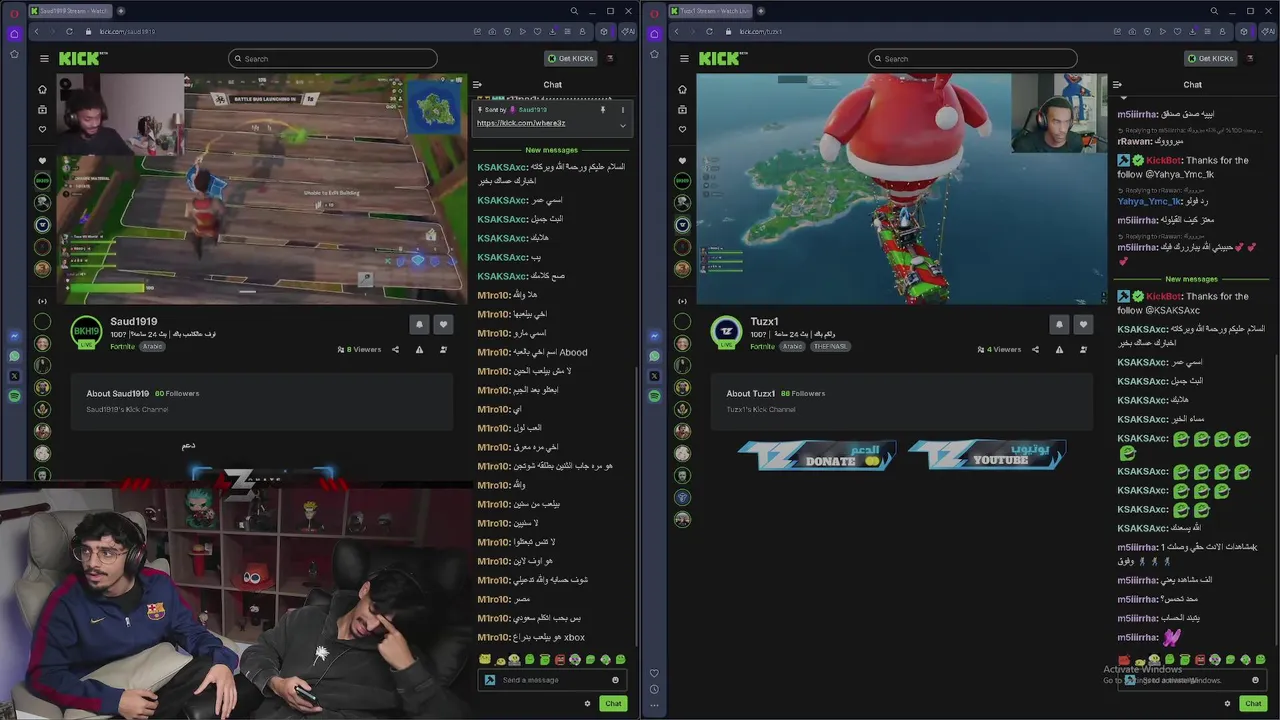Click THEFINASL tag under Tuzx1
The width and height of the screenshot is (1280, 720).
pos(830,347)
